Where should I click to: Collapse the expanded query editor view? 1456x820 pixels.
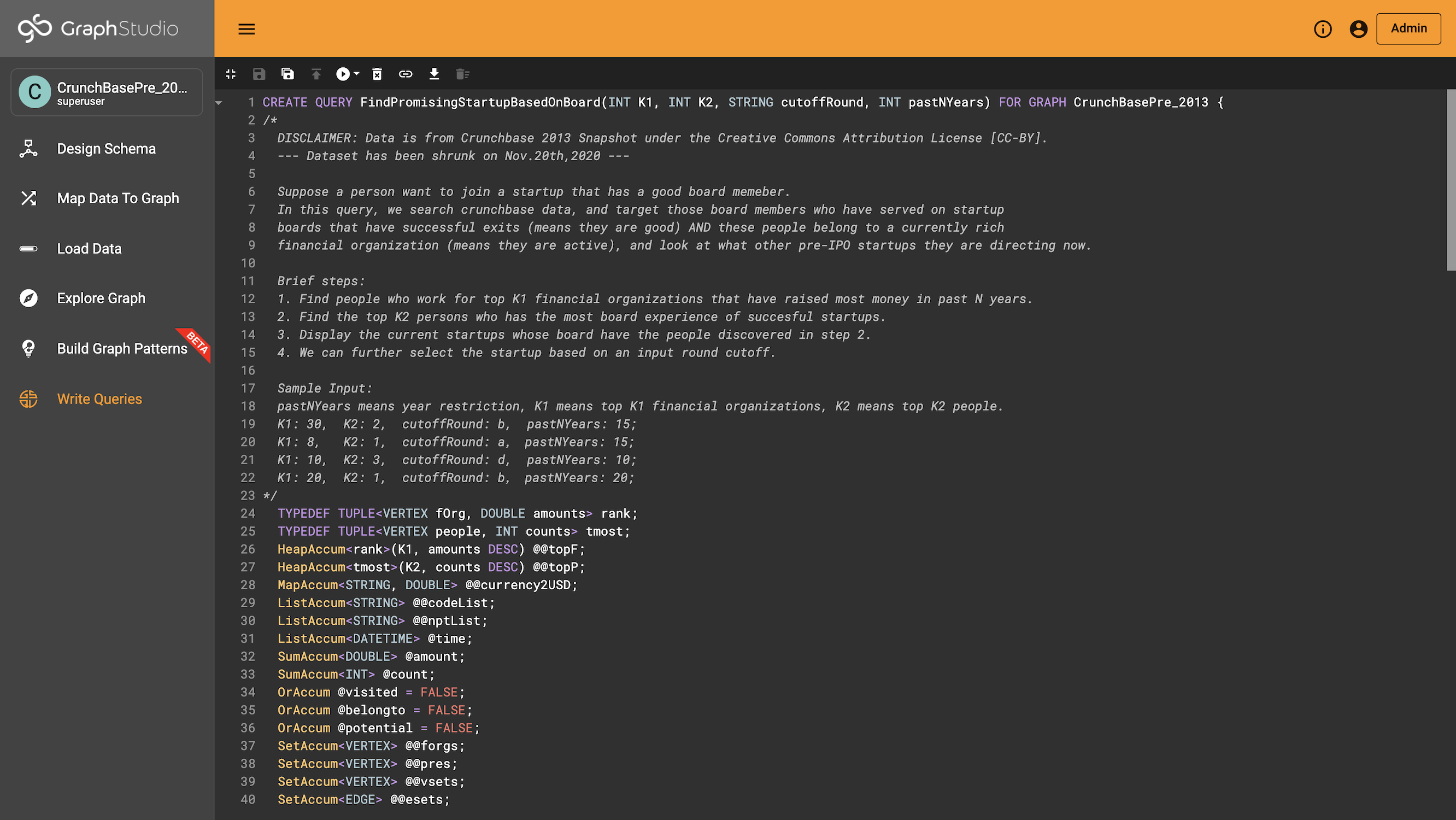[x=231, y=74]
